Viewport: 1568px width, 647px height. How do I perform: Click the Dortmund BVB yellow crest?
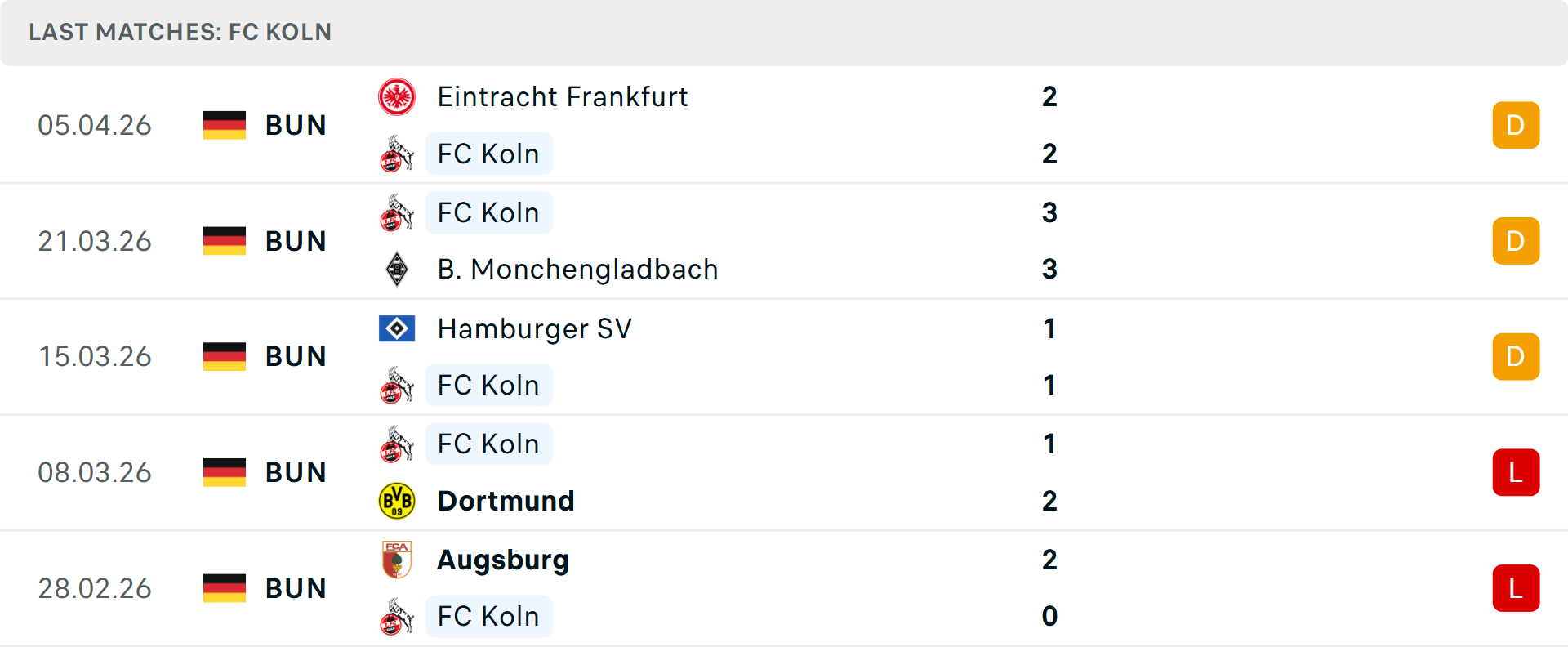(x=397, y=501)
